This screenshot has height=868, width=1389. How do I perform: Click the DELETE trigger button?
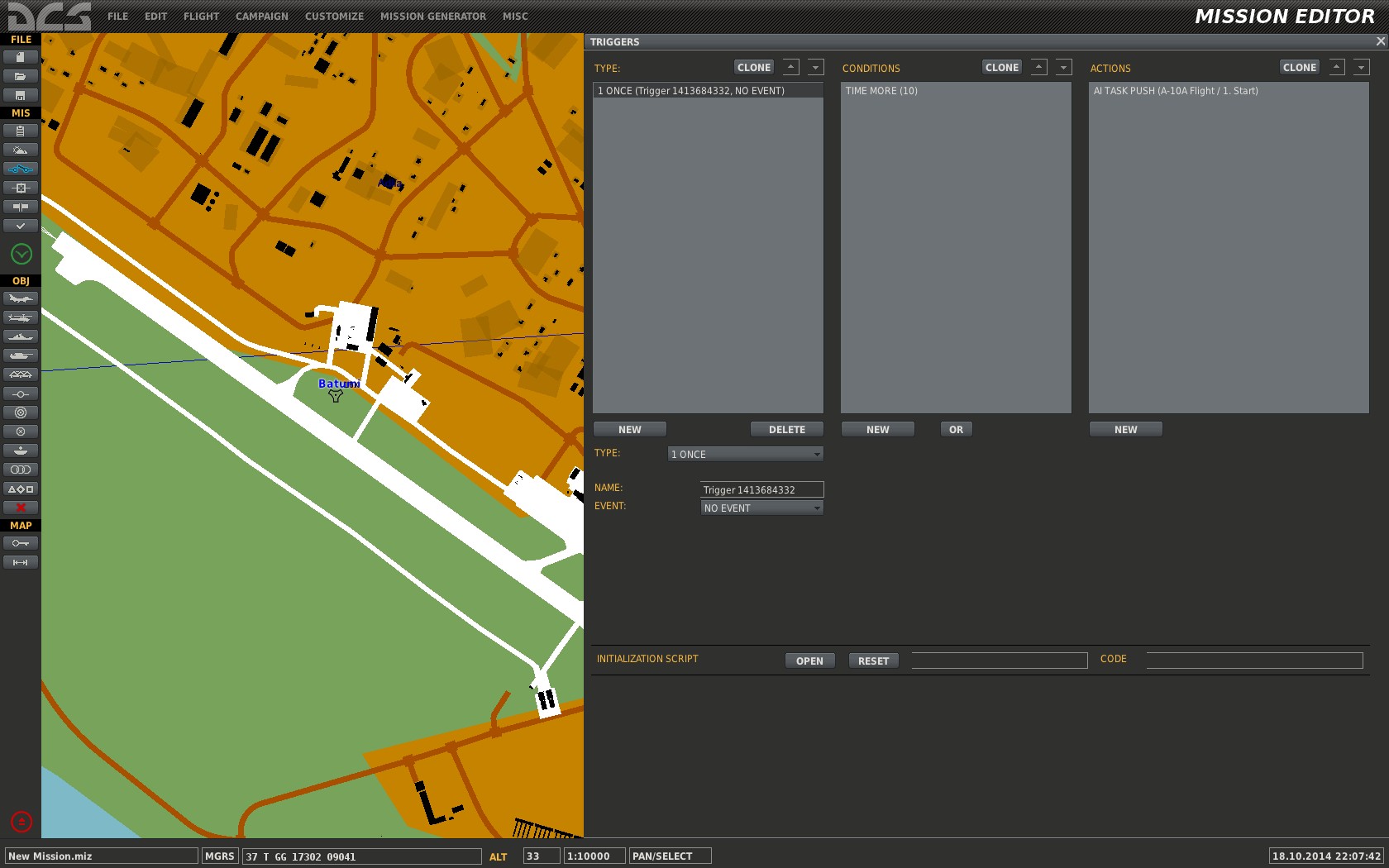tap(786, 429)
